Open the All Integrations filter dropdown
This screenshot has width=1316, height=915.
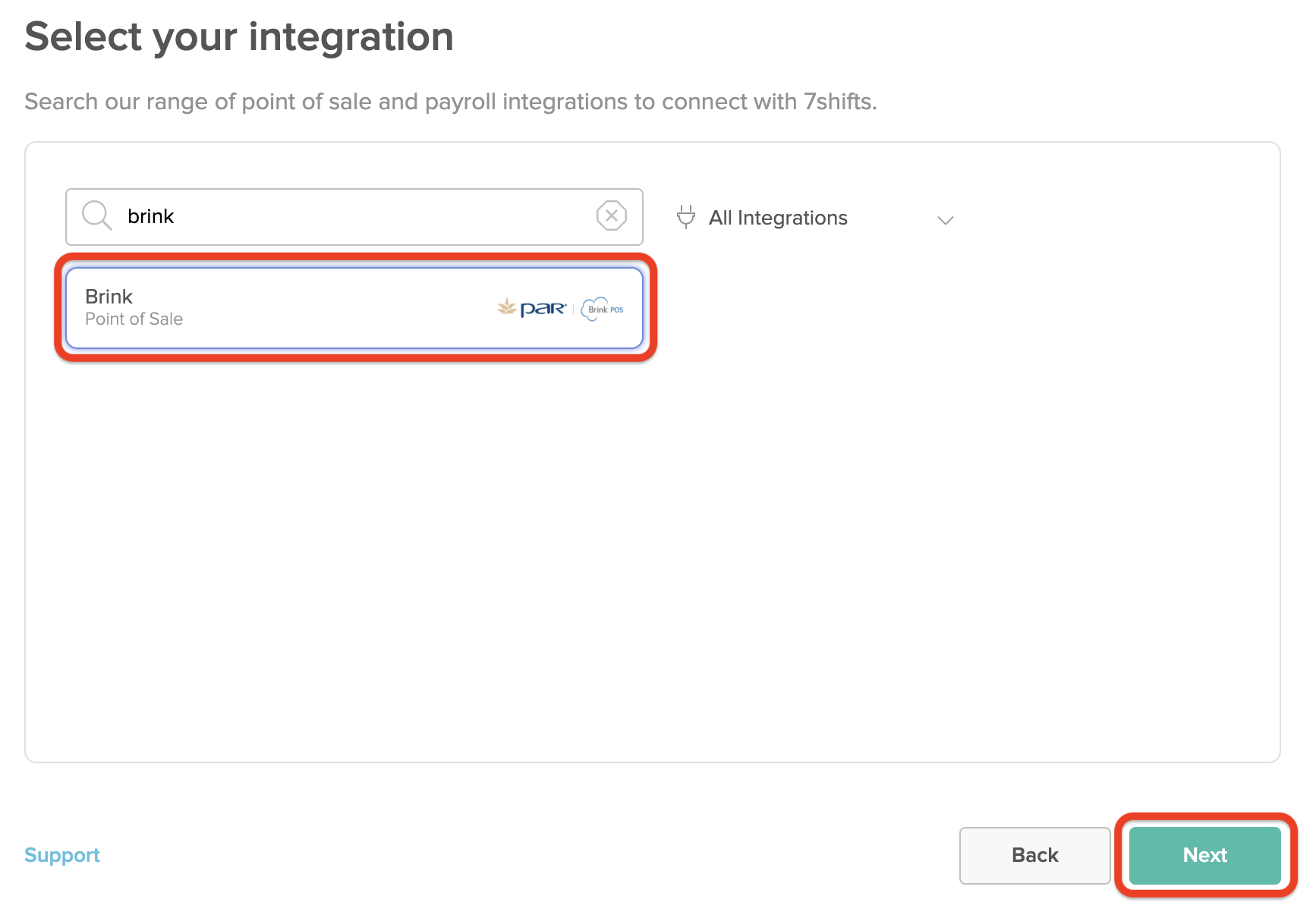click(x=812, y=219)
